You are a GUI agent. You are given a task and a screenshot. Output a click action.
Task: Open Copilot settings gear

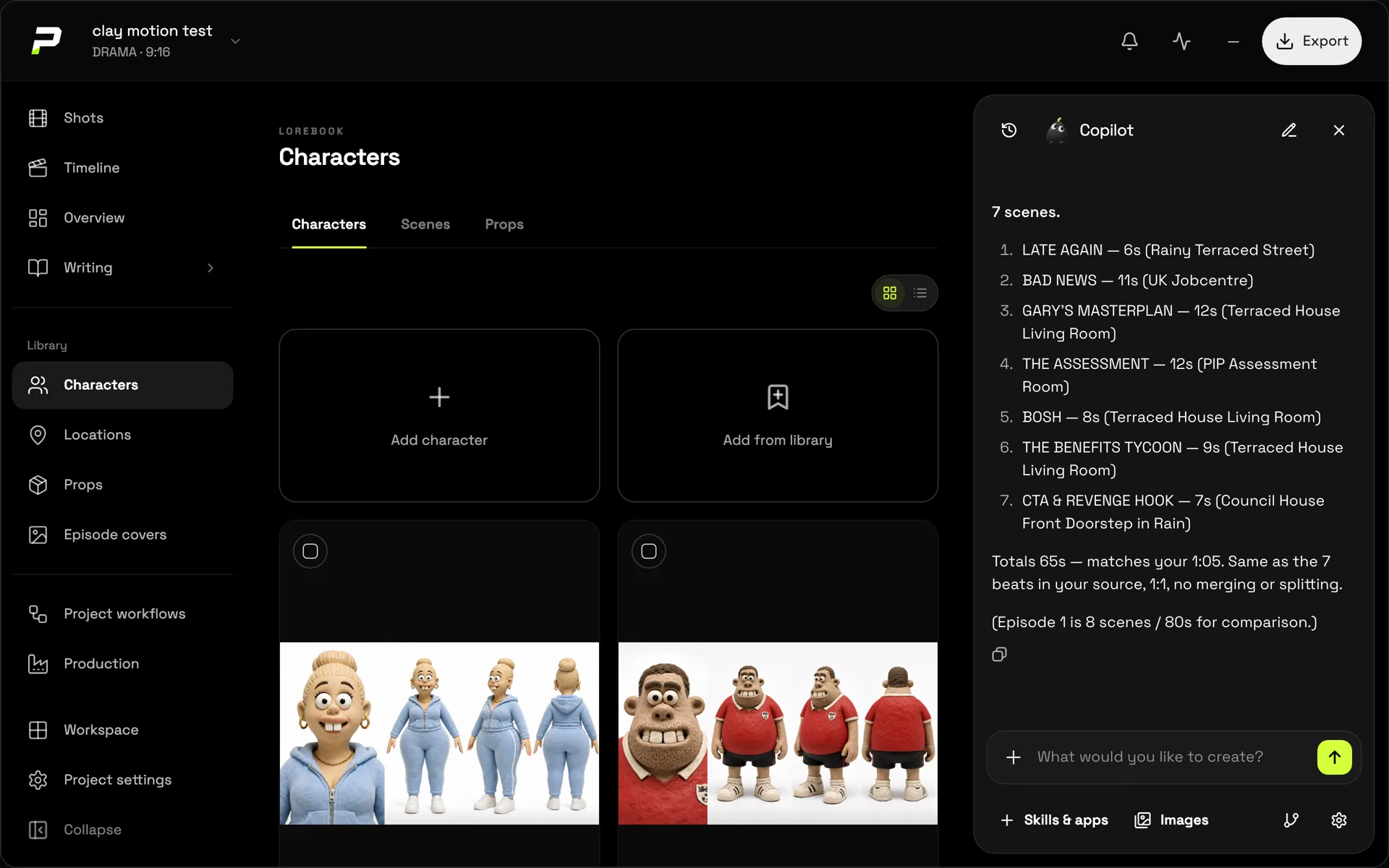pyautogui.click(x=1339, y=820)
